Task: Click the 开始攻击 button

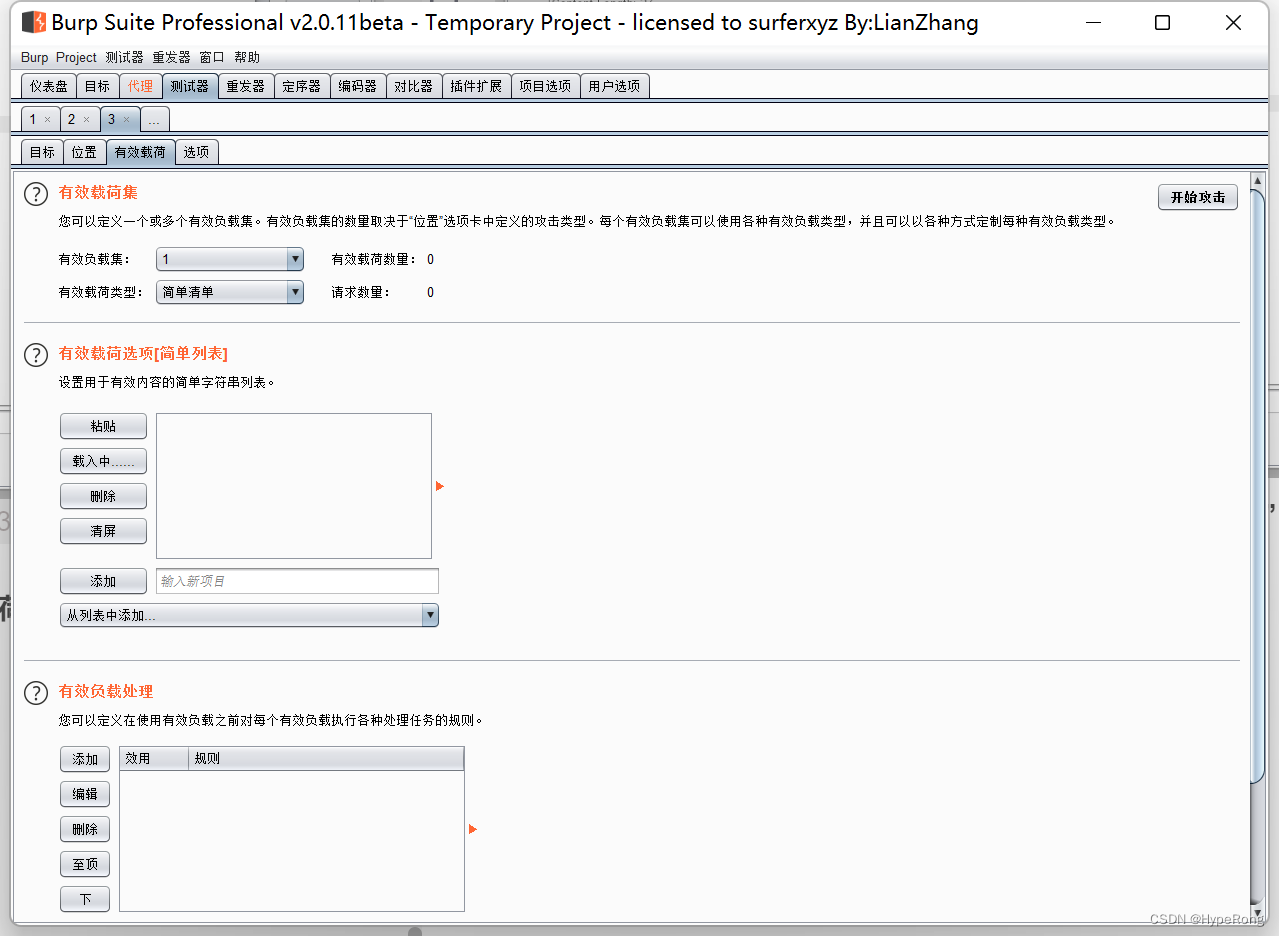Action: (1197, 197)
